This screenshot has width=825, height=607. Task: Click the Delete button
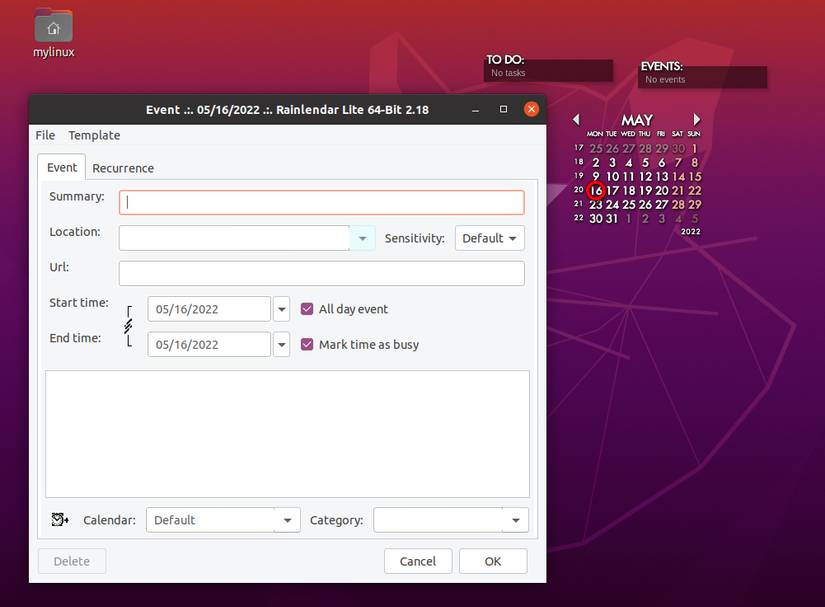[72, 561]
